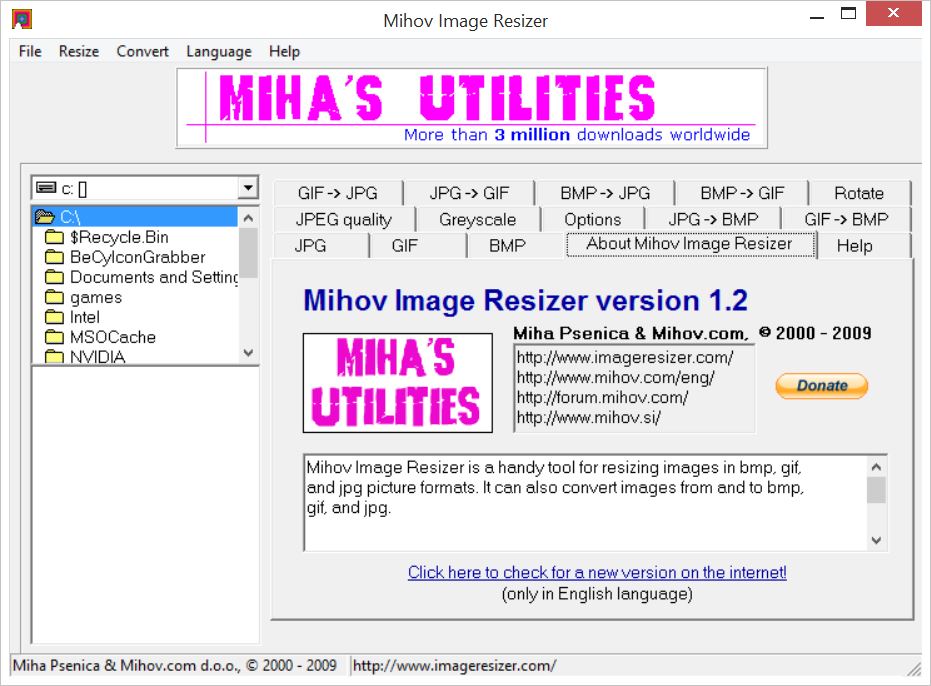Click the $Recycle.Bin folder icon
Screen dimensions: 931x686
pos(55,237)
